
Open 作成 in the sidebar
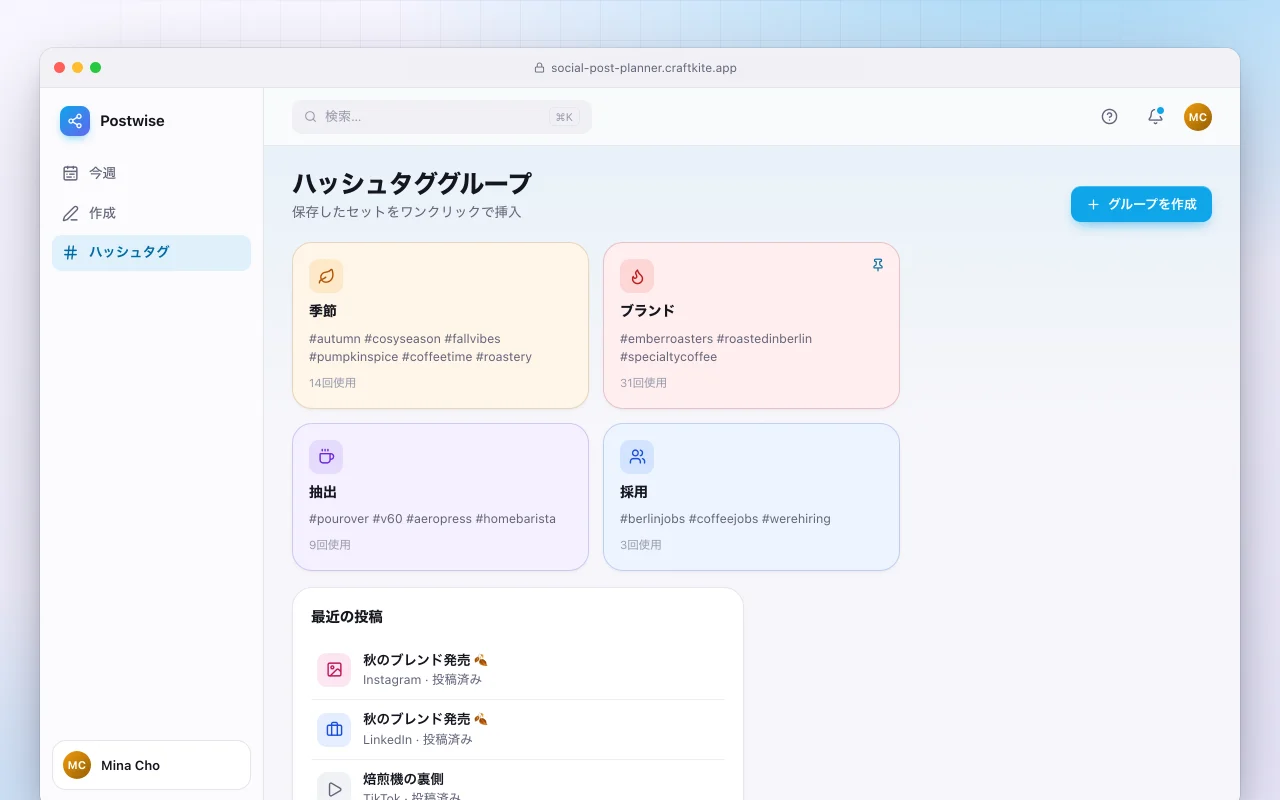point(151,213)
